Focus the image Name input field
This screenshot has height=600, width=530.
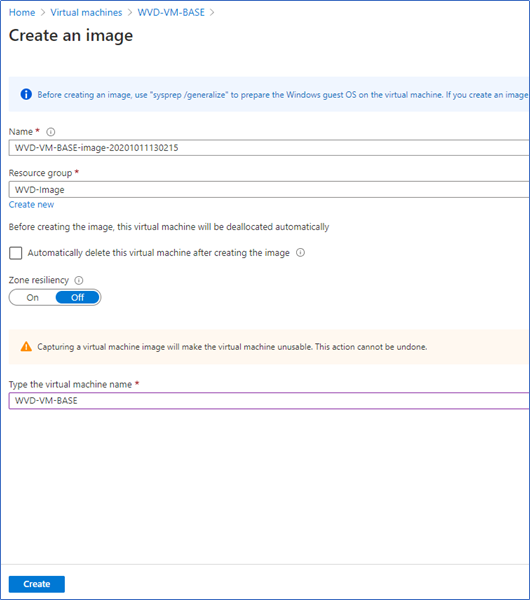click(269, 148)
